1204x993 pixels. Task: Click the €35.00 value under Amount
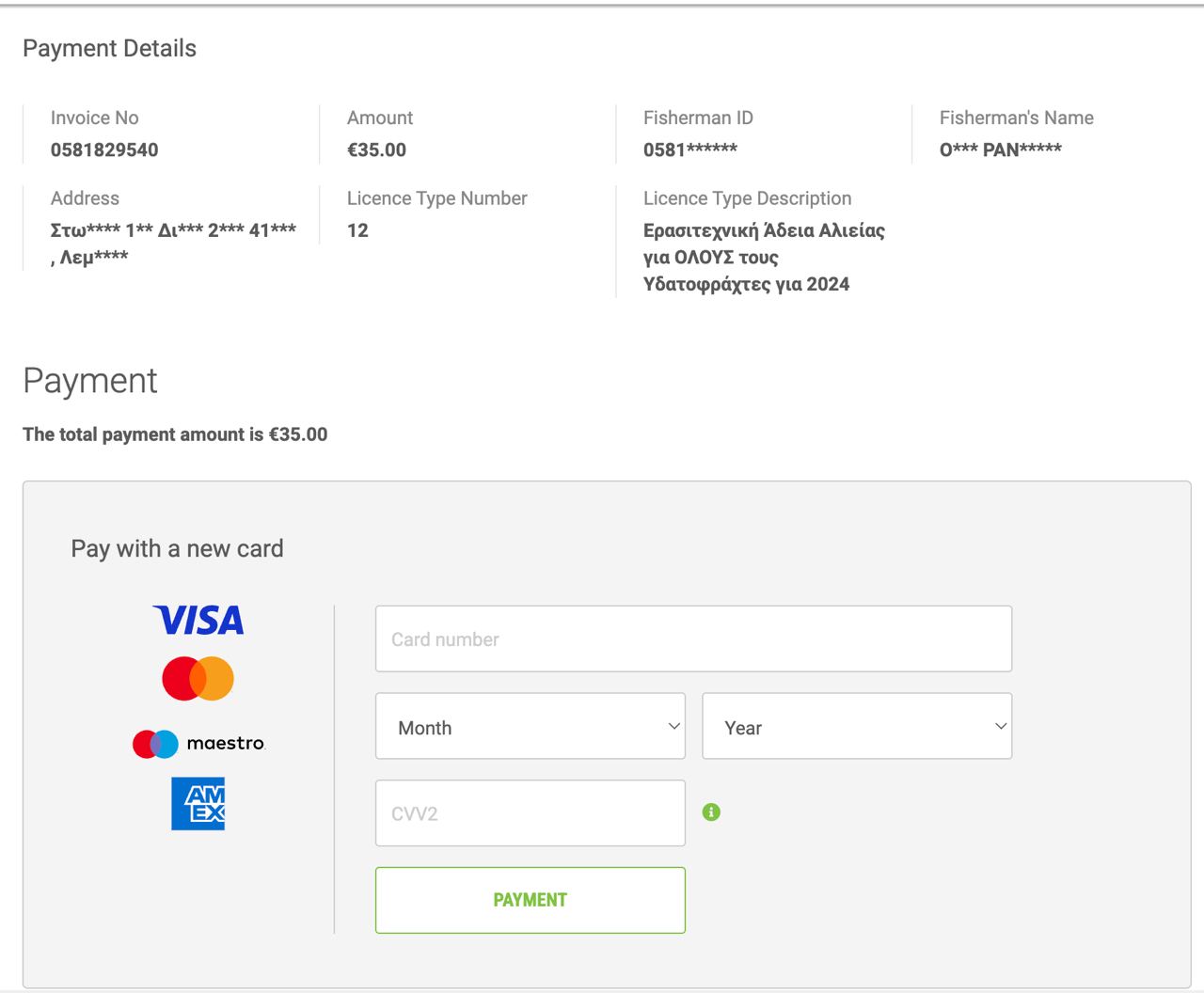376,150
